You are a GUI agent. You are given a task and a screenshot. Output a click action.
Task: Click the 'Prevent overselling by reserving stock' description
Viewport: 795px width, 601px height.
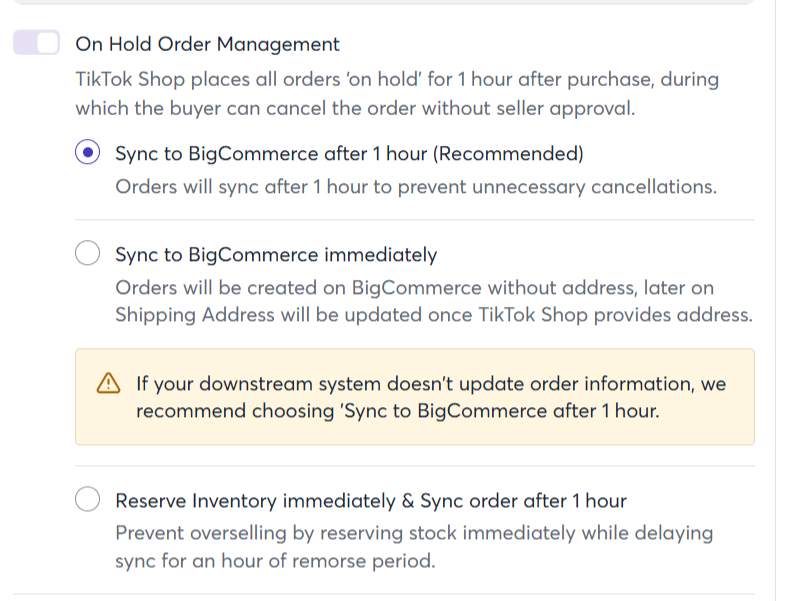click(414, 533)
